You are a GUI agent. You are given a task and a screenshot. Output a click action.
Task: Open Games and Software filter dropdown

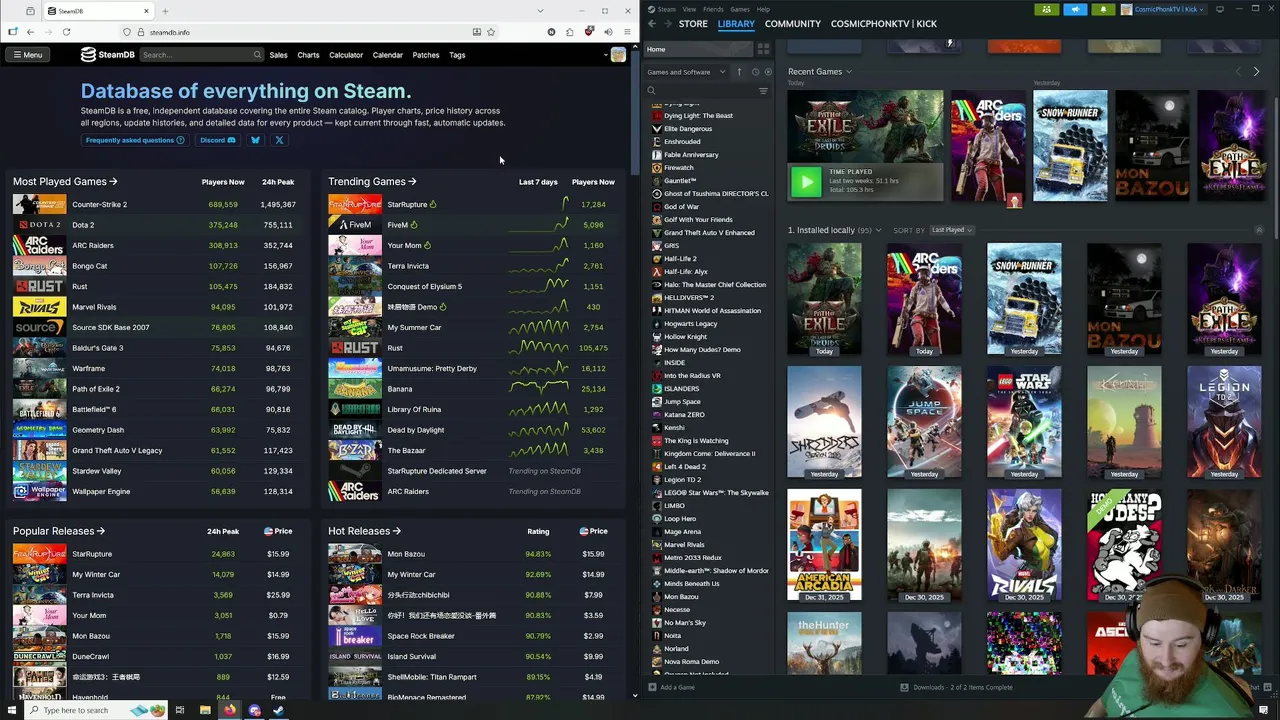tap(685, 72)
